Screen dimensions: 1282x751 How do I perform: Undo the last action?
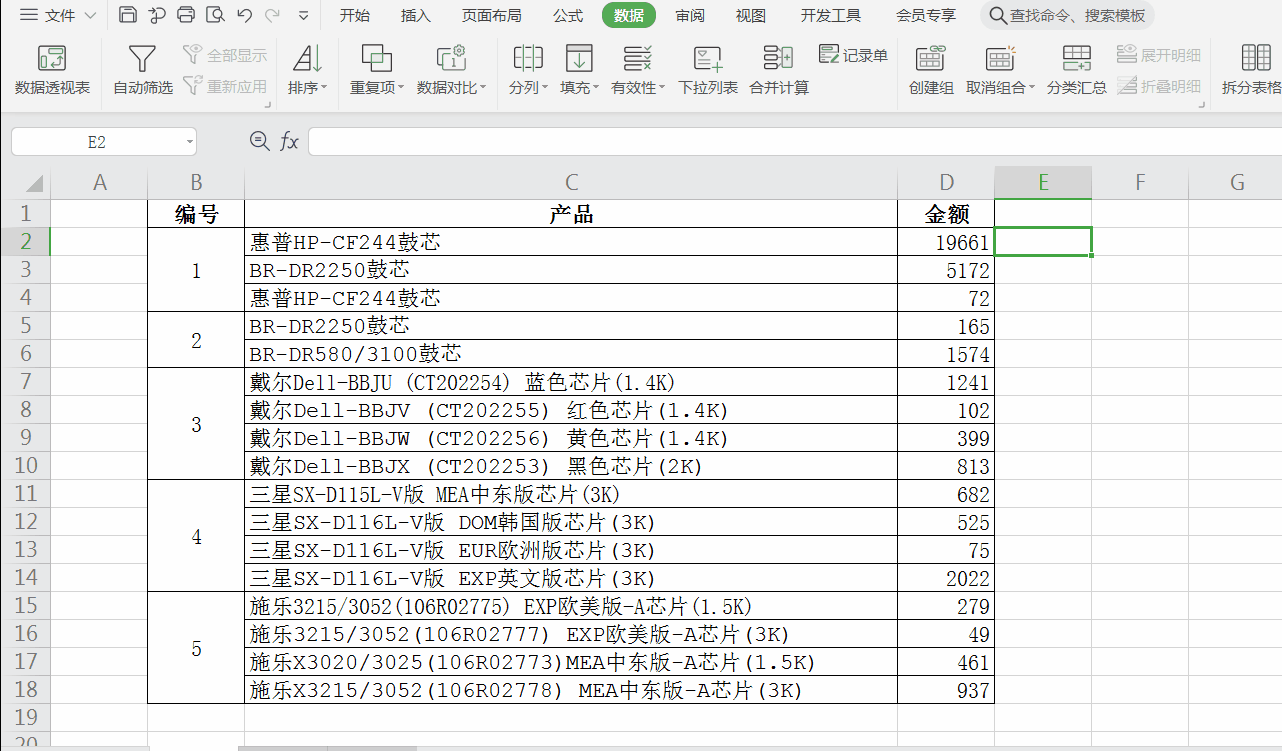coord(243,15)
